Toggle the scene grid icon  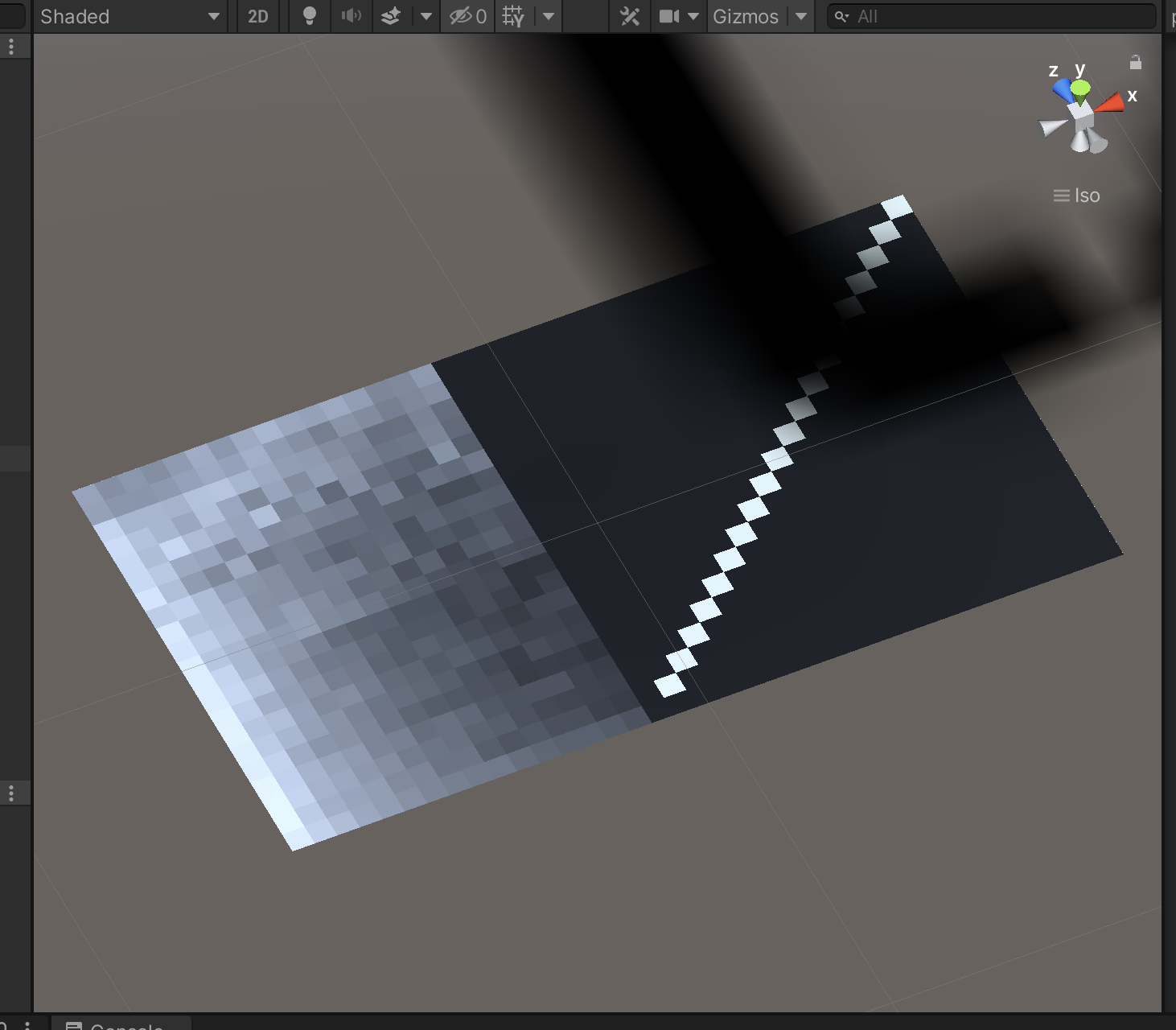click(x=513, y=17)
